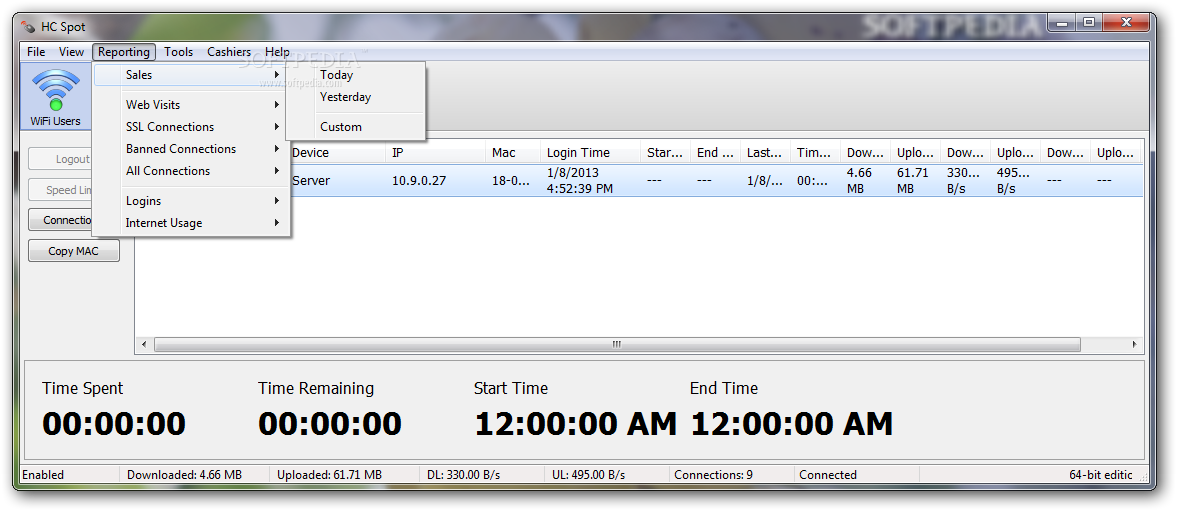This screenshot has width=1177, height=511.
Task: Click the Speed Limit button
Action: coord(61,190)
